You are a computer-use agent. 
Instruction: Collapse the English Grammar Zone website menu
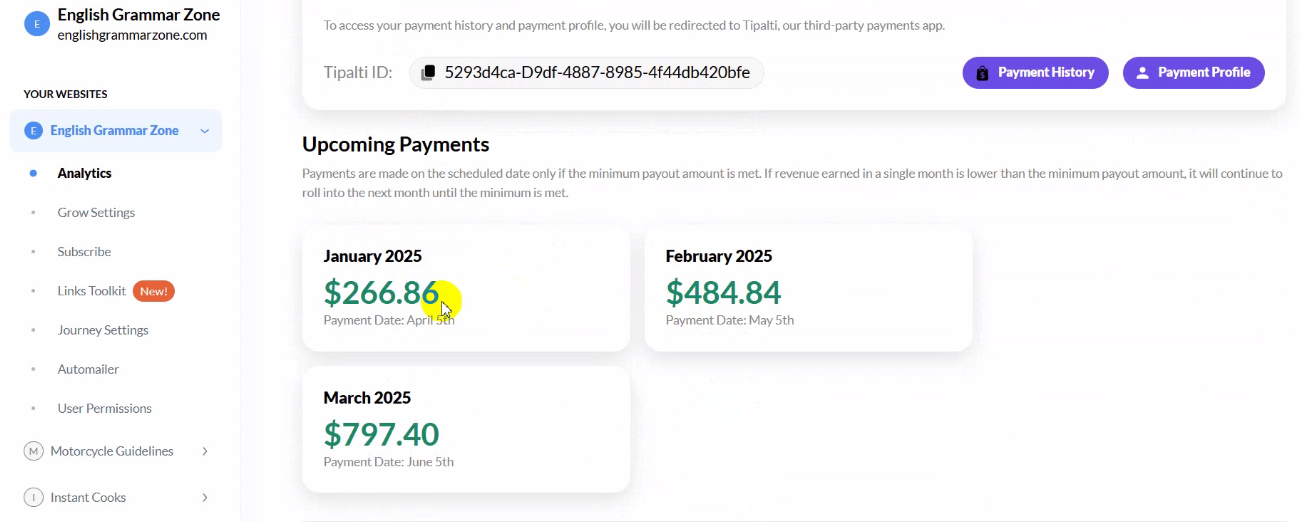(x=204, y=131)
